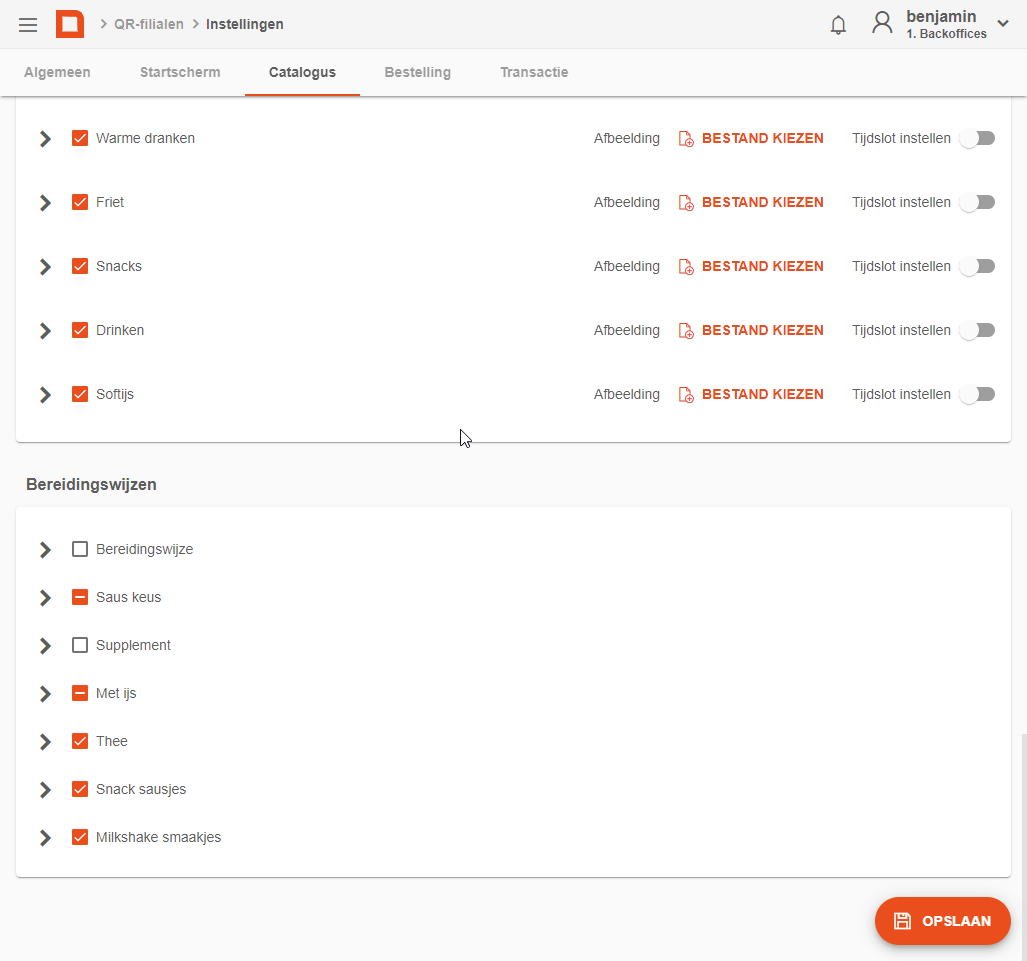The height and width of the screenshot is (961, 1027).
Task: Enable time slot for Softijs
Action: [x=977, y=394]
